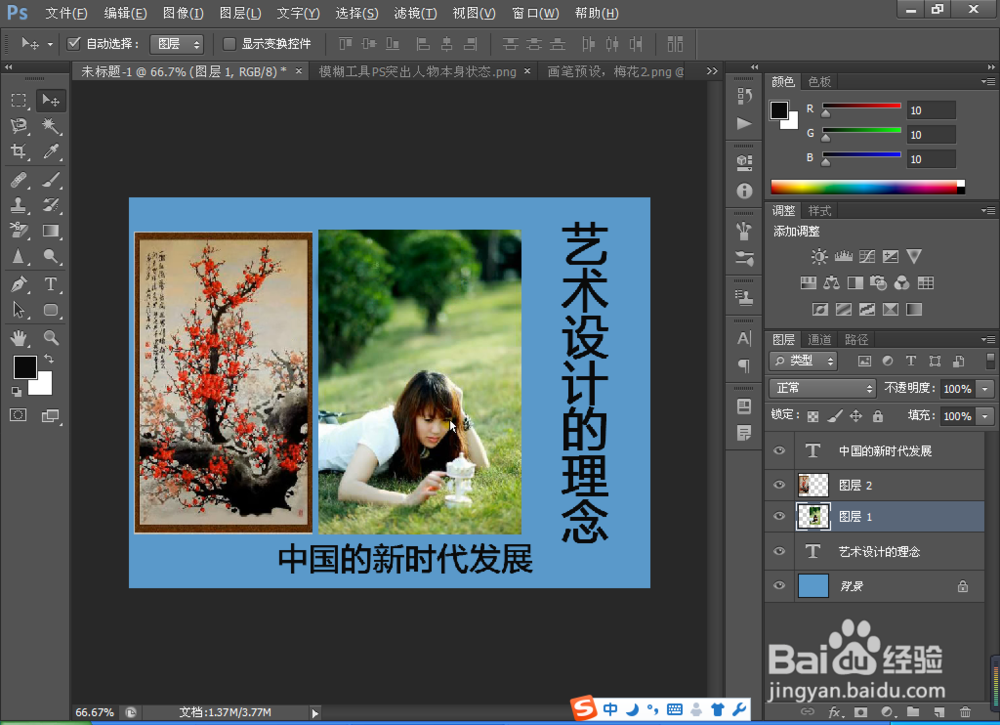This screenshot has height=725, width=1000.
Task: Open the 图像(I) menu
Action: 183,13
